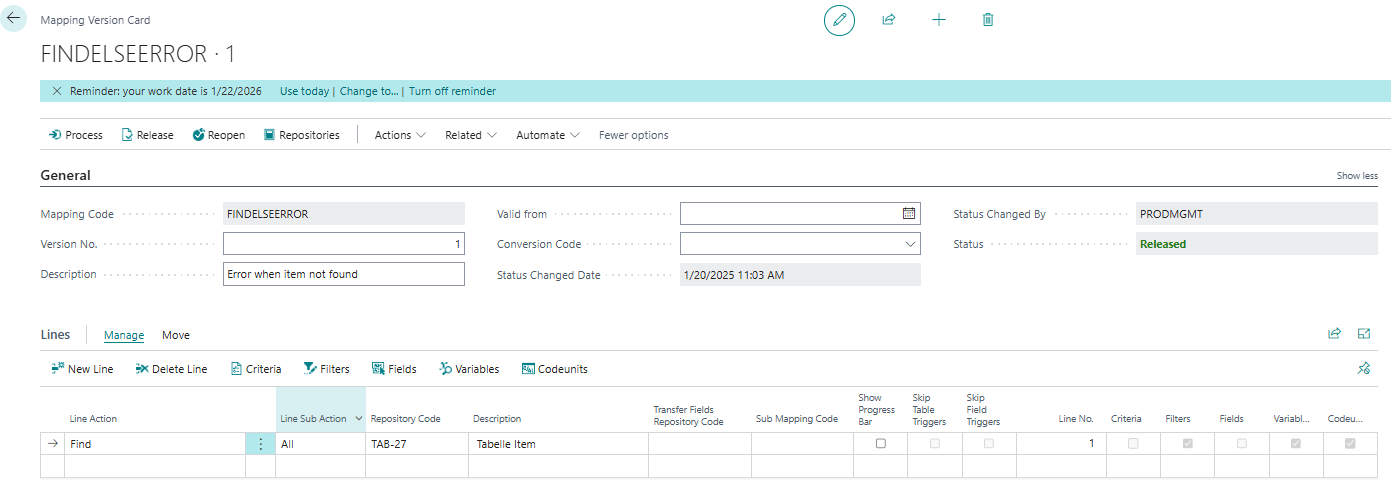Toggle Show Progress Bar checkbox
Screen dimensions: 1391x480
coord(880,444)
